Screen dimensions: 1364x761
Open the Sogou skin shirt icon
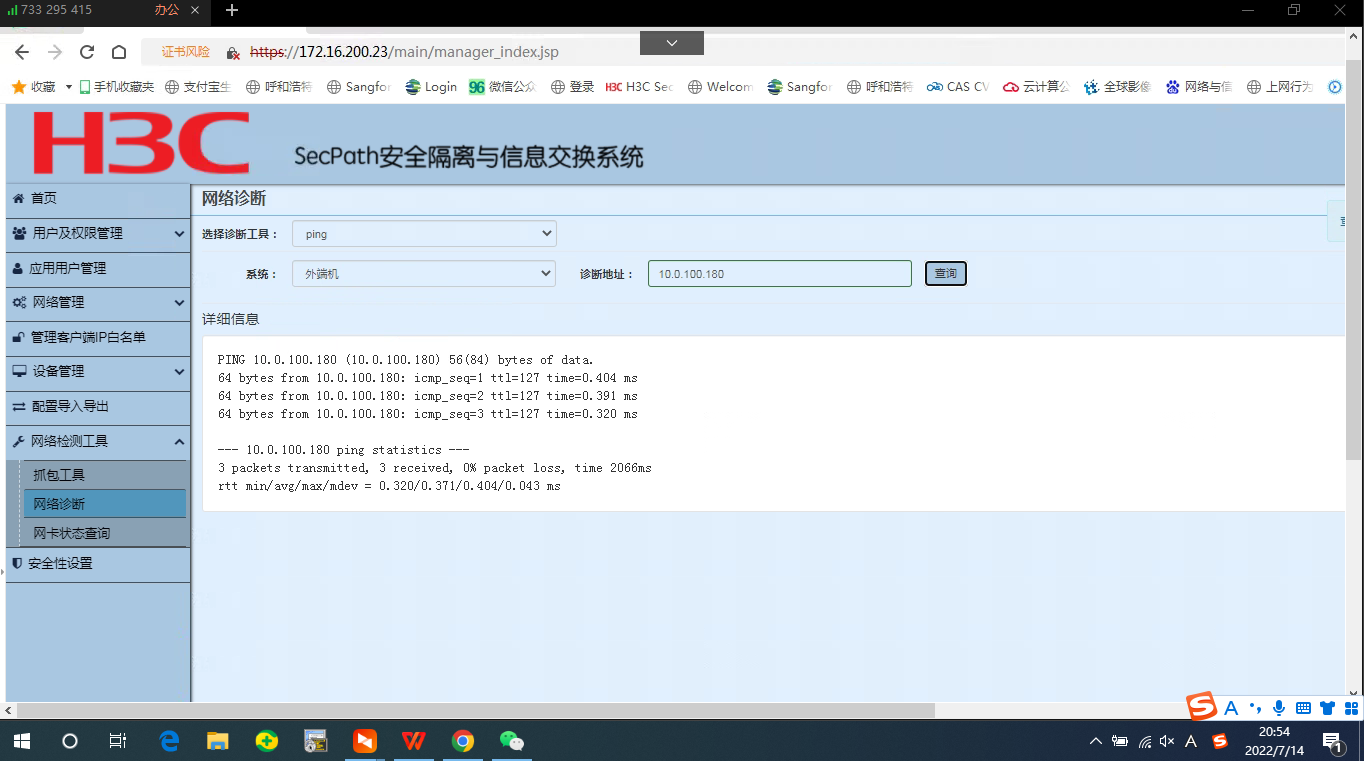[1327, 708]
